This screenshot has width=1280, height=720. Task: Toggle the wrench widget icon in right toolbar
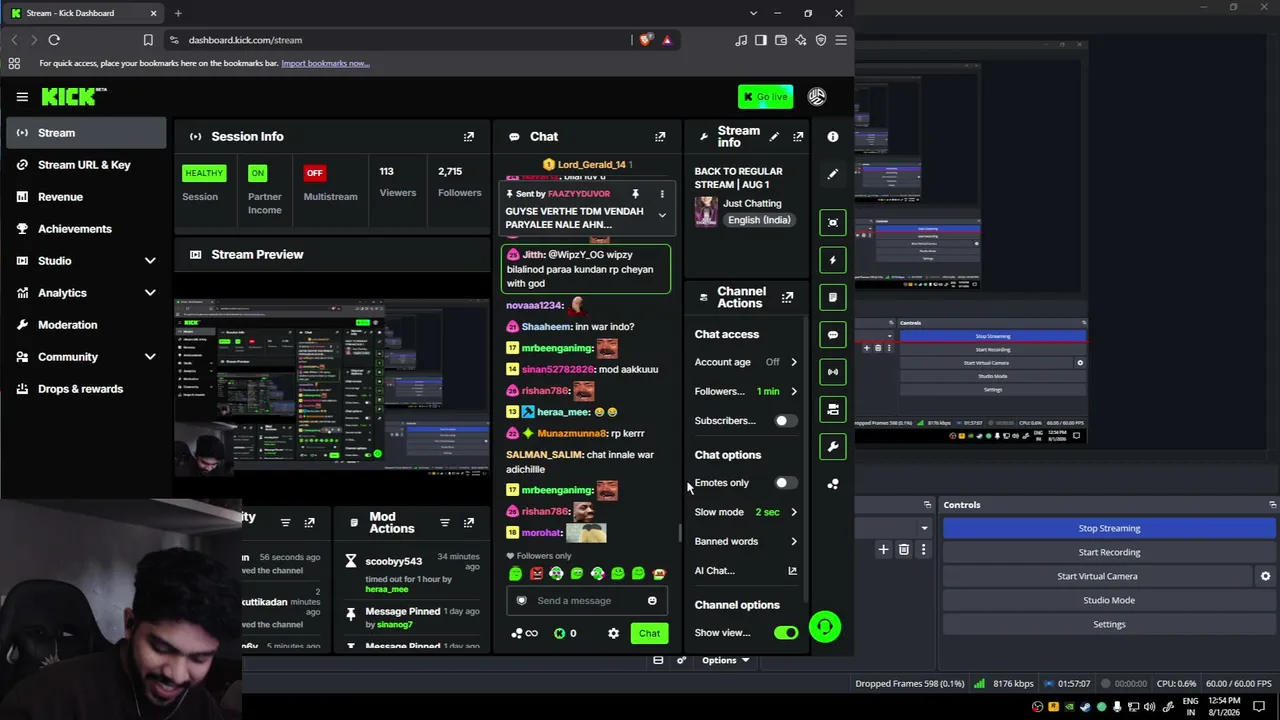833,446
